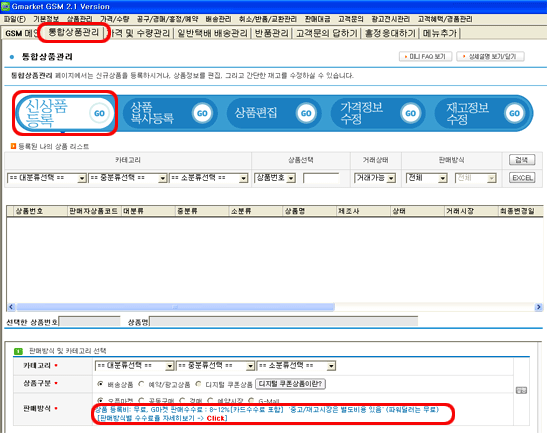Viewport: 547px width, 433px height.
Task: Click the small icon right of 상품구분 row
Action: [x=521, y=390]
